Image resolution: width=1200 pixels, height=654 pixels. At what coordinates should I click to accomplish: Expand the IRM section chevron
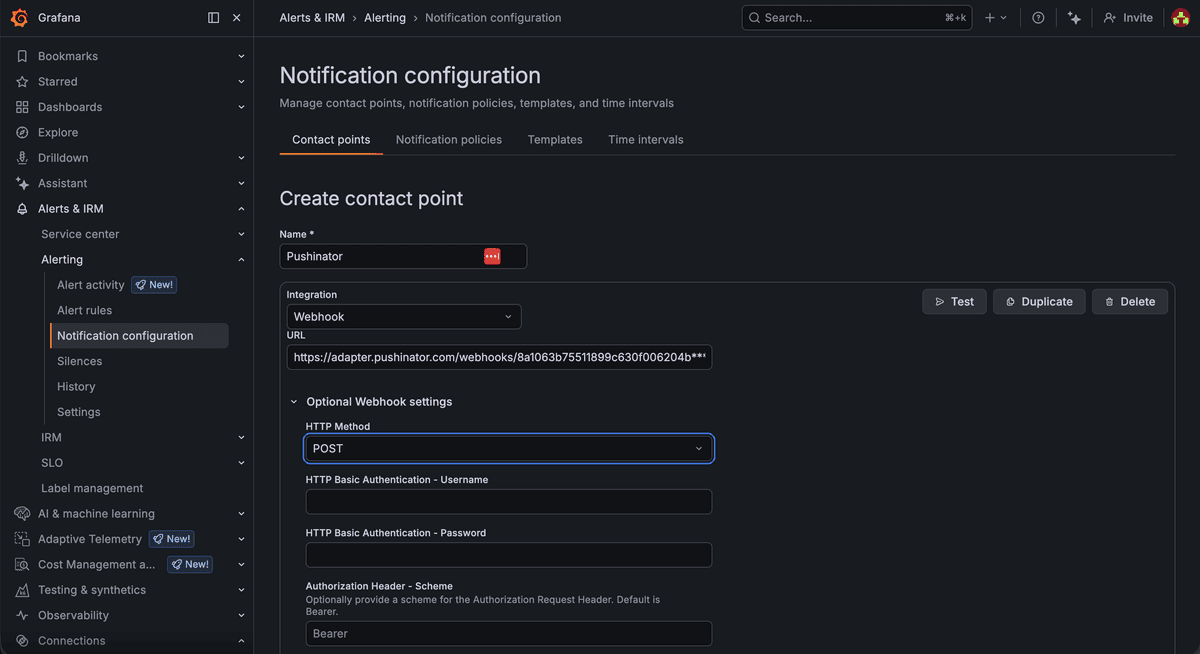coord(241,437)
